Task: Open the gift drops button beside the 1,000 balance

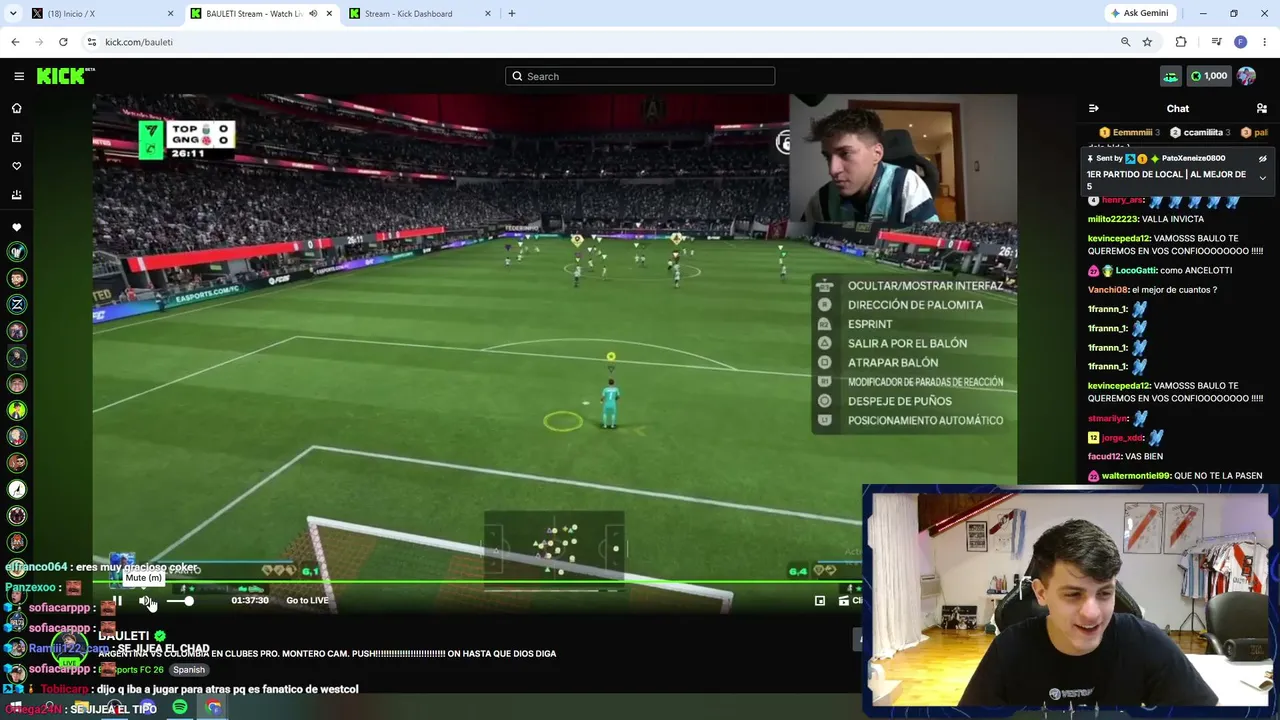Action: pos(1170,76)
